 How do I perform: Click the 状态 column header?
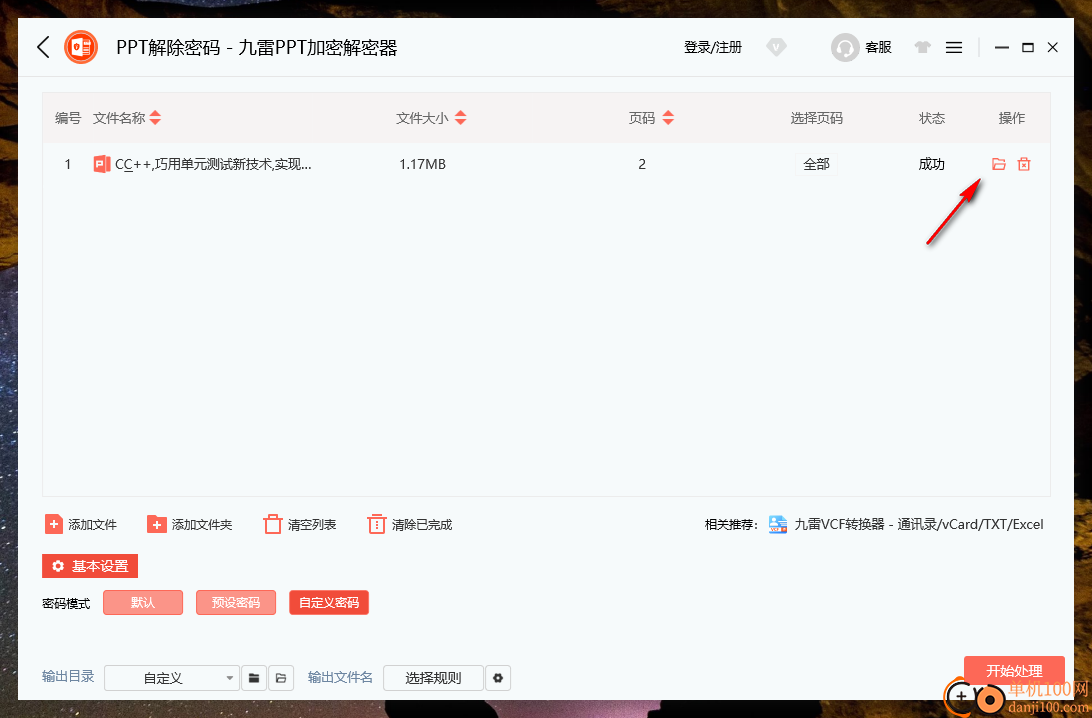[932, 118]
